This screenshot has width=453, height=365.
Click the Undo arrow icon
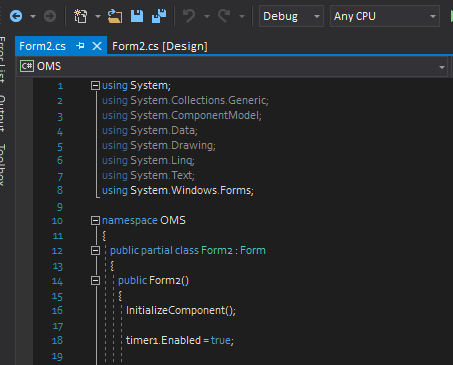[x=189, y=16]
